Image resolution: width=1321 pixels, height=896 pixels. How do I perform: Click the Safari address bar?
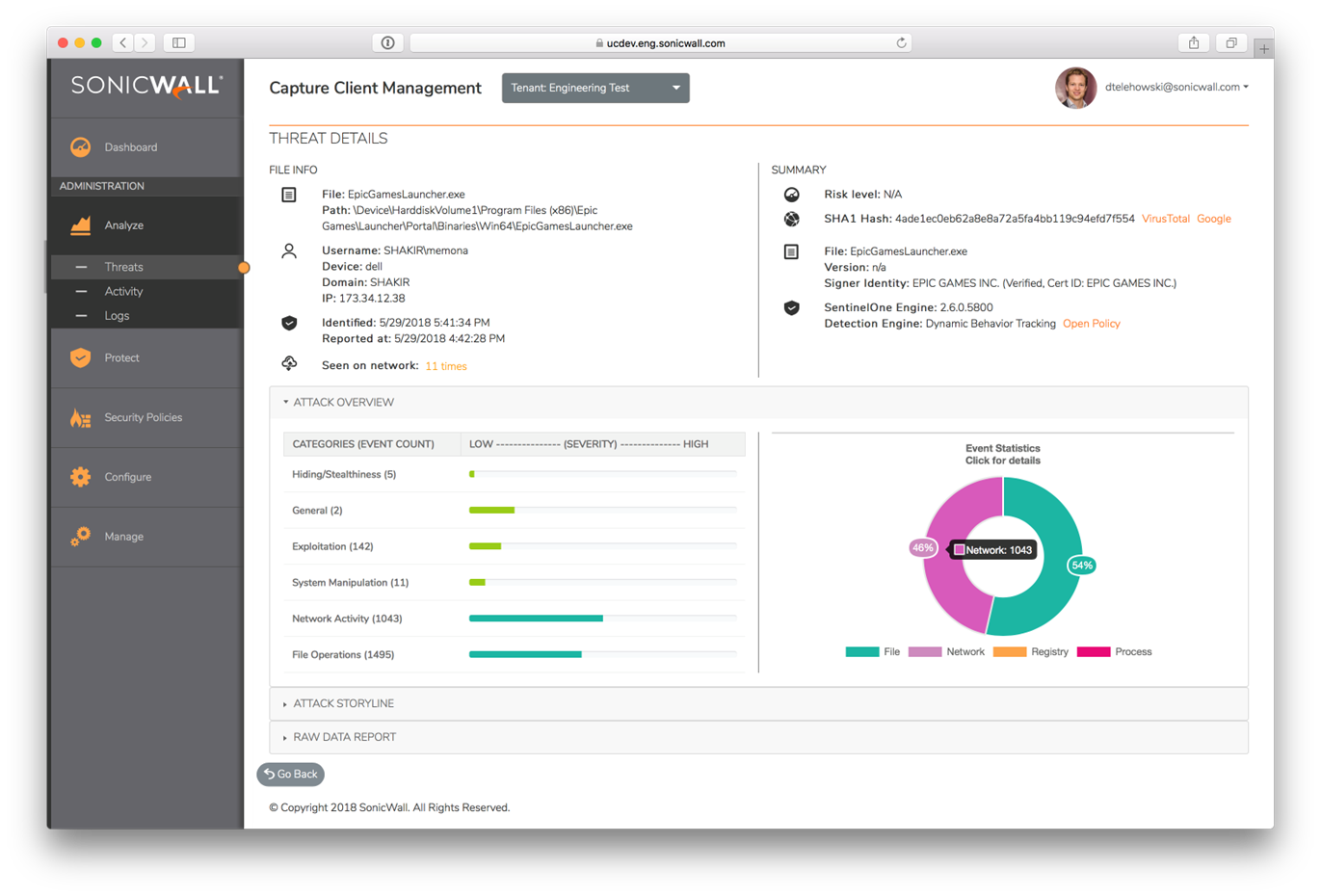(661, 42)
